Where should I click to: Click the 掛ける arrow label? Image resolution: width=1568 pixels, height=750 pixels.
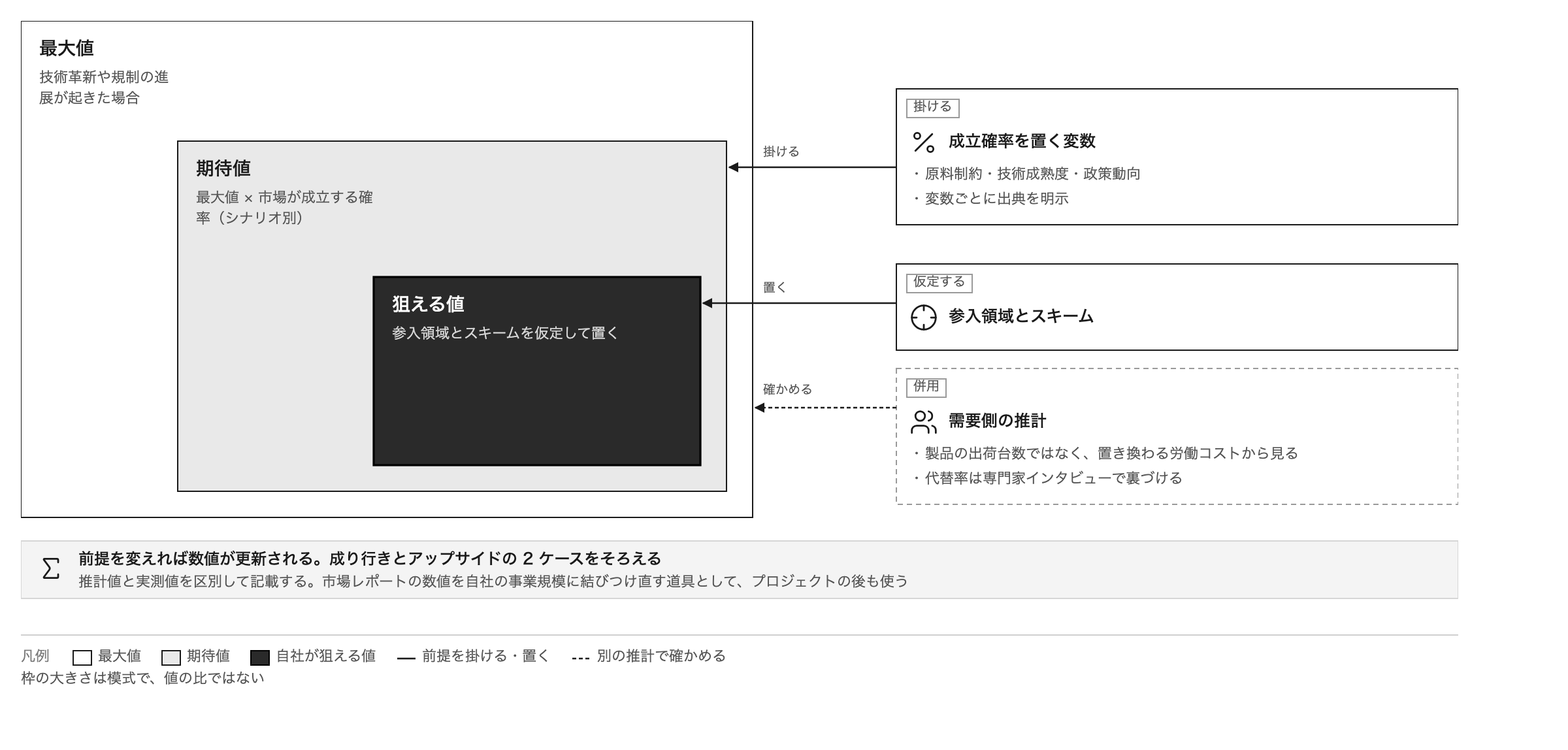tap(781, 152)
